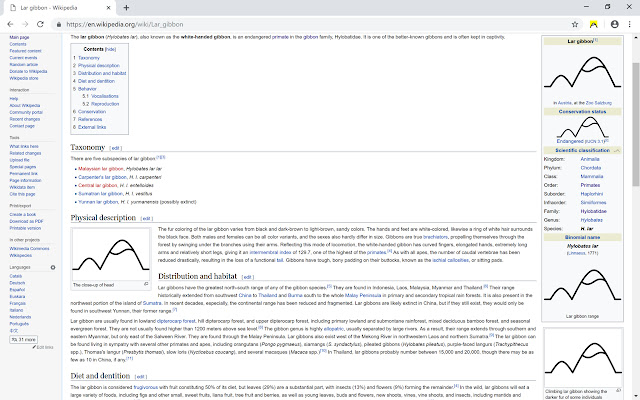Screen dimensions: 640x400
Task: Open the brachiators link
Action: click(436, 237)
